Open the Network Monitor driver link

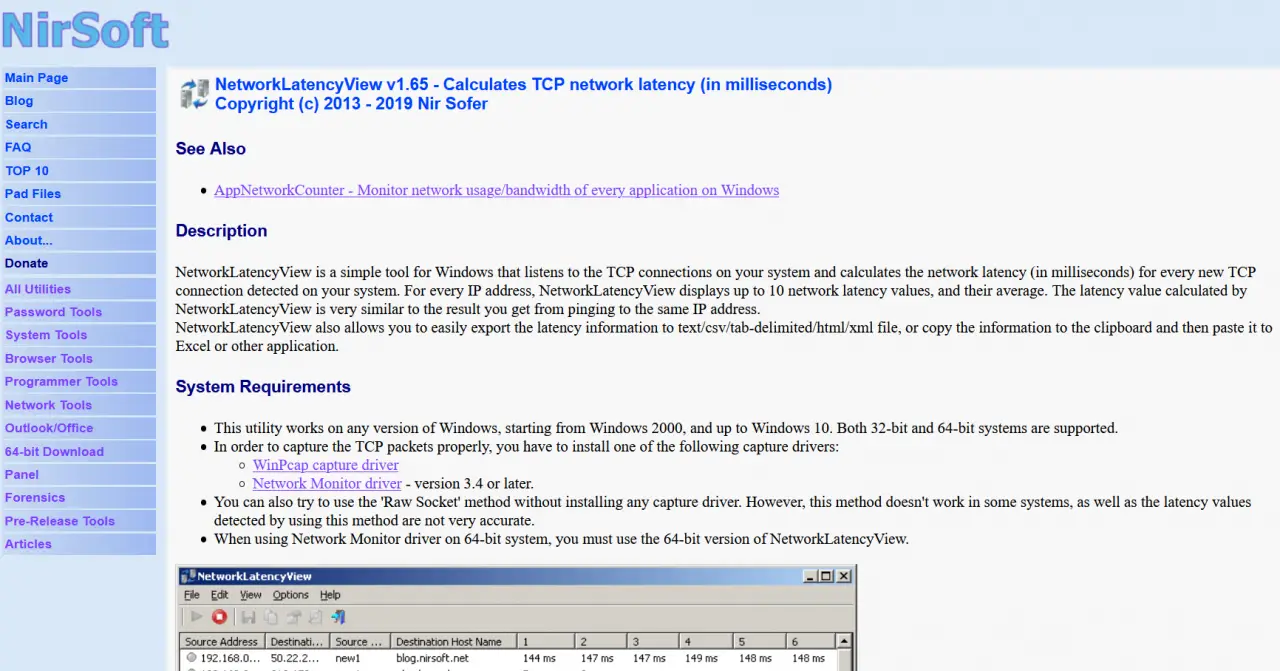click(327, 484)
